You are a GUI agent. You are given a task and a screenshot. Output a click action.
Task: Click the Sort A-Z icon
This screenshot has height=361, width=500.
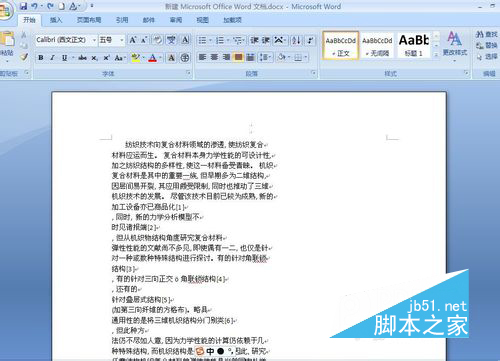(x=296, y=40)
